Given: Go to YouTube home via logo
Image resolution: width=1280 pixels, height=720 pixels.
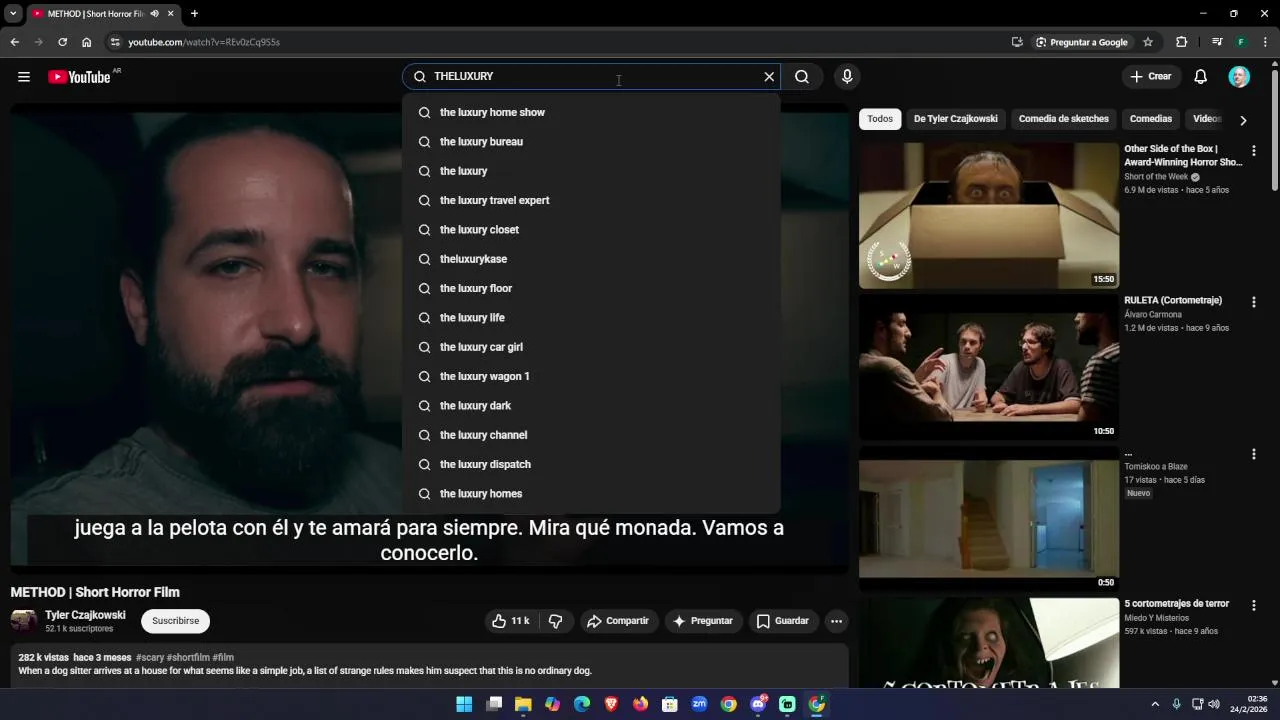Looking at the screenshot, I should 79,77.
